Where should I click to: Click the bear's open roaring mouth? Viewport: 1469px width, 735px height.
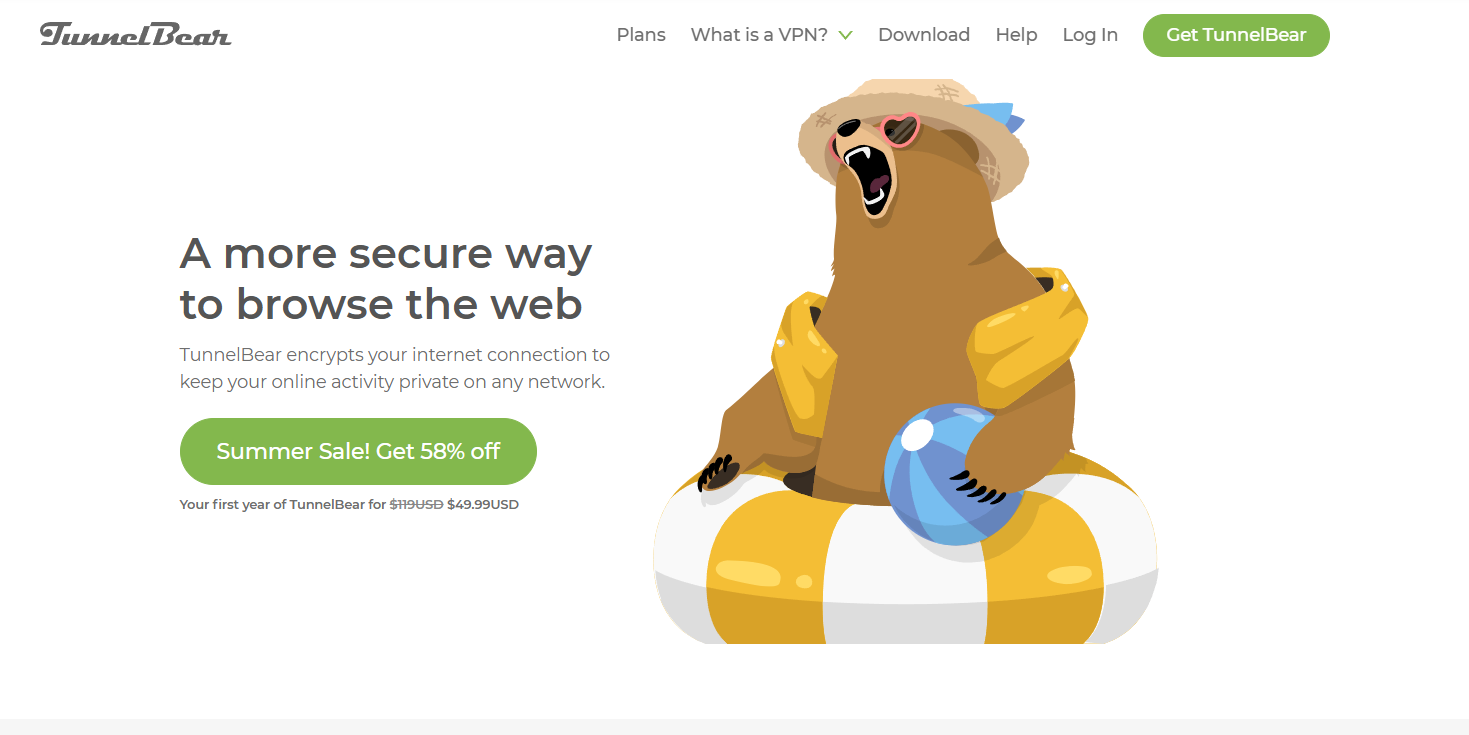[868, 178]
